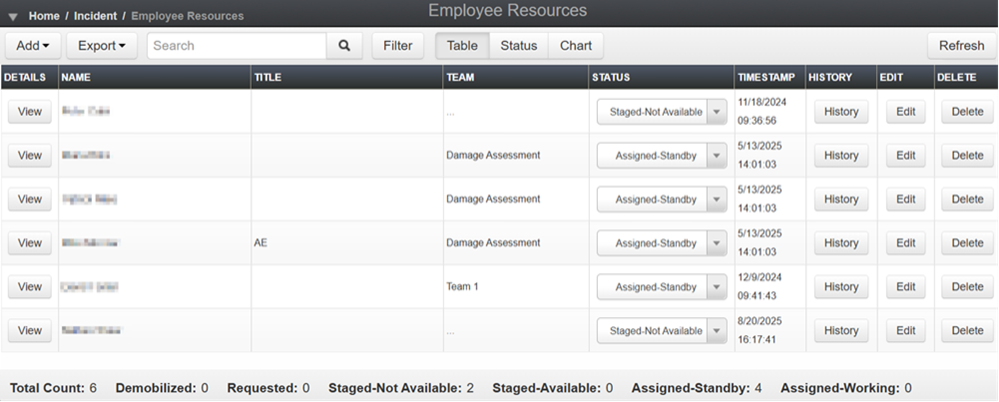Delete the Team 1 employee

click(x=967, y=287)
